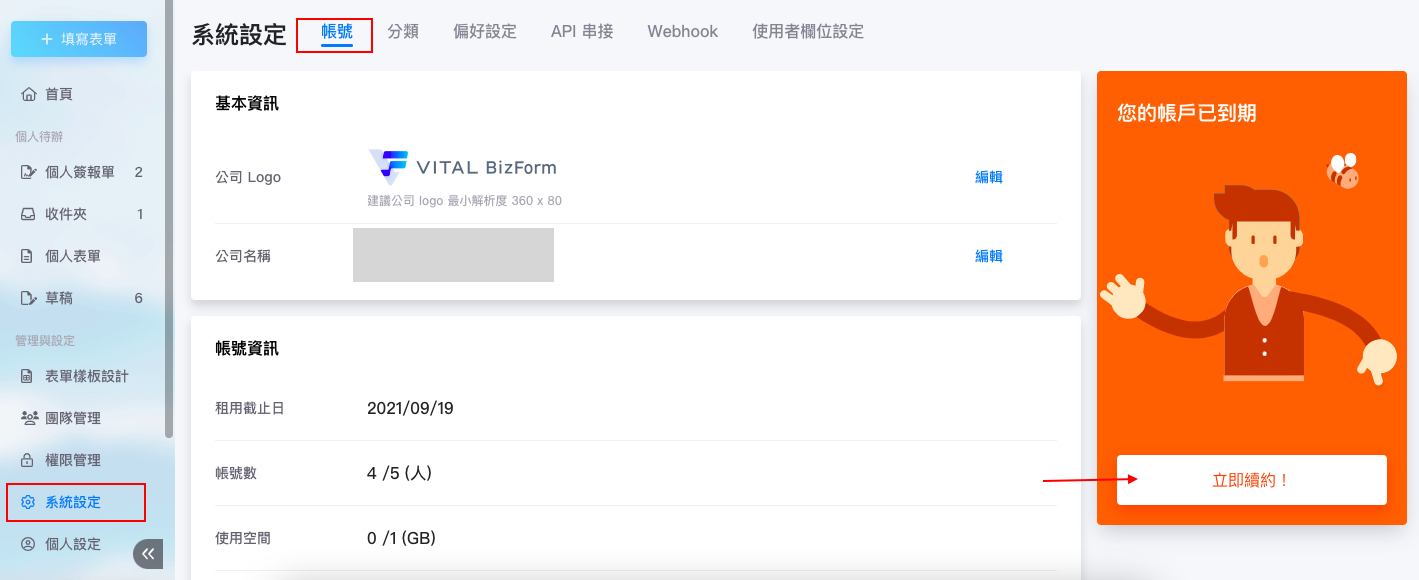Click the 個人簽報單 sidebar icon
The image size is (1419, 580).
29,172
